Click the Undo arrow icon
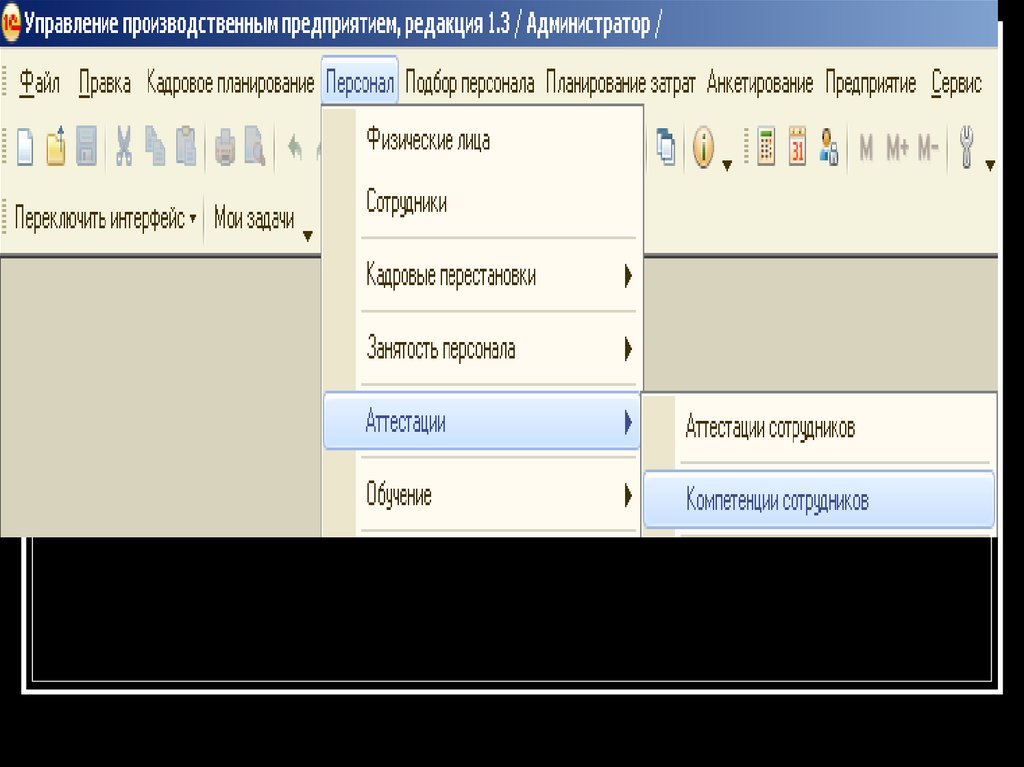This screenshot has height=767, width=1024. 295,147
